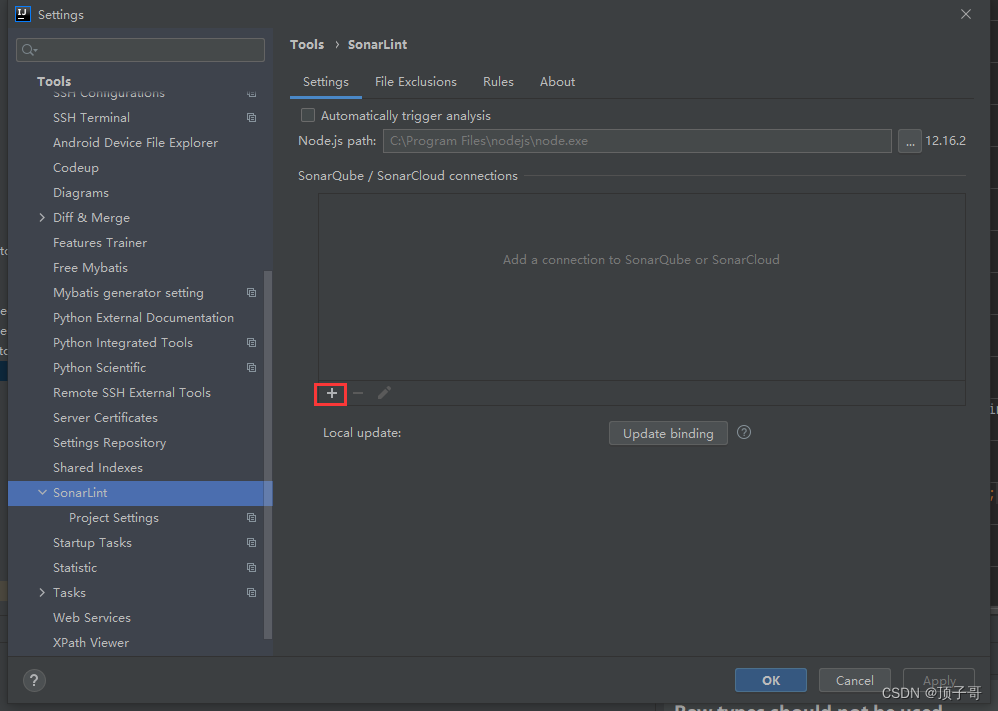
Task: Click the Node.js version text 12.16.2
Action: [945, 141]
